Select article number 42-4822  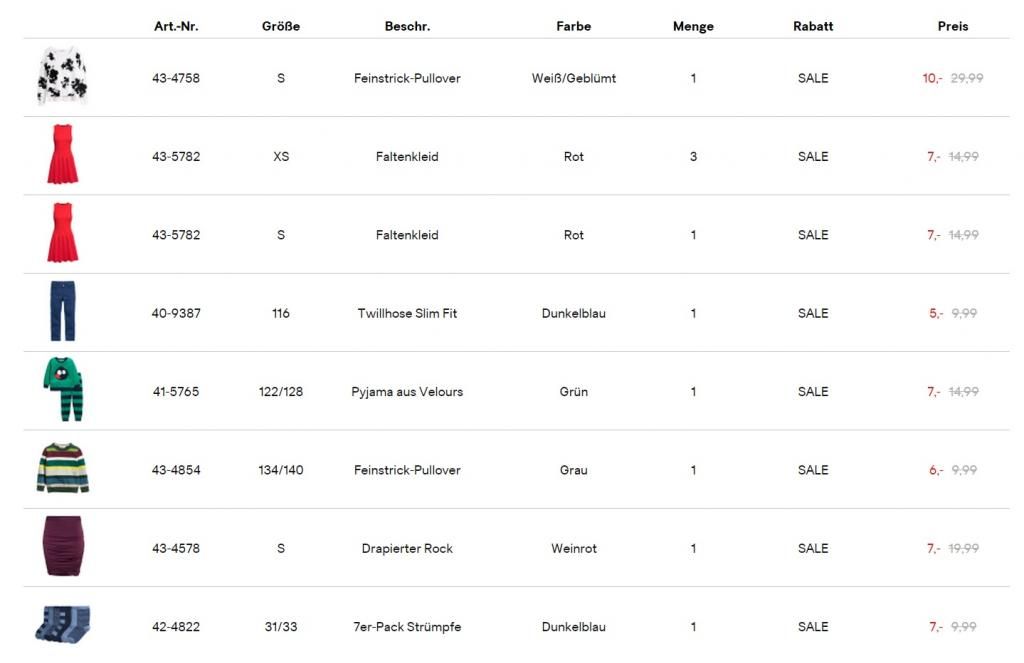tap(176, 627)
